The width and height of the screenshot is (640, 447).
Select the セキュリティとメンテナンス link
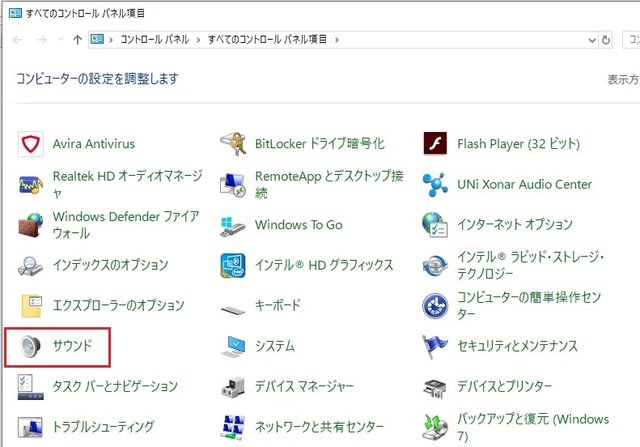click(518, 346)
